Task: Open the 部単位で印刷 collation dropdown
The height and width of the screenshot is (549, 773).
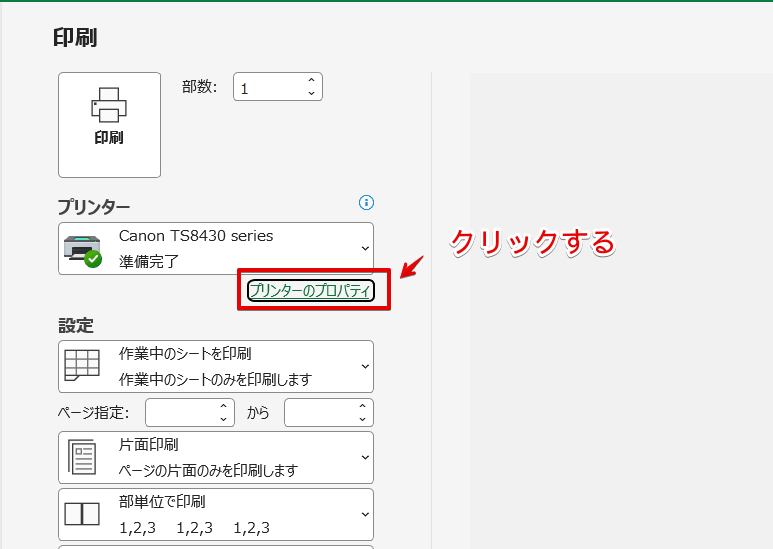Action: click(216, 515)
